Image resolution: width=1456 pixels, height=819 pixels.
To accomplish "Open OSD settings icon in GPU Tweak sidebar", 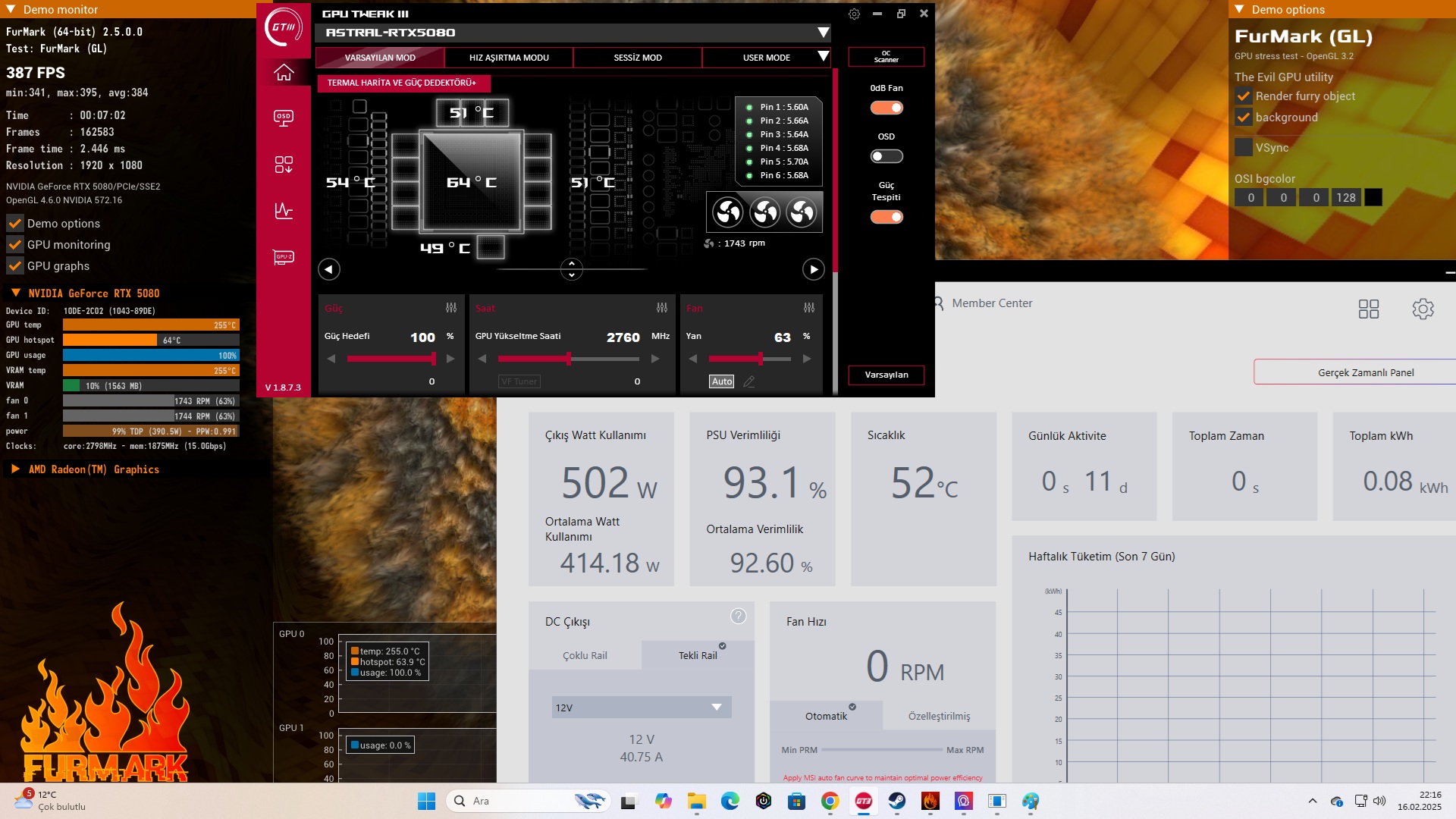I will coord(284,118).
